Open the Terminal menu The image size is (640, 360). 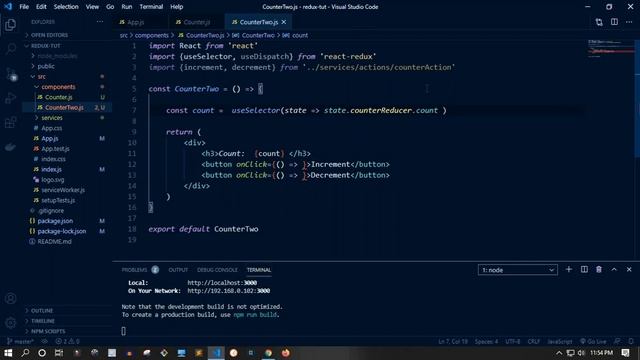pyautogui.click(x=151, y=7)
